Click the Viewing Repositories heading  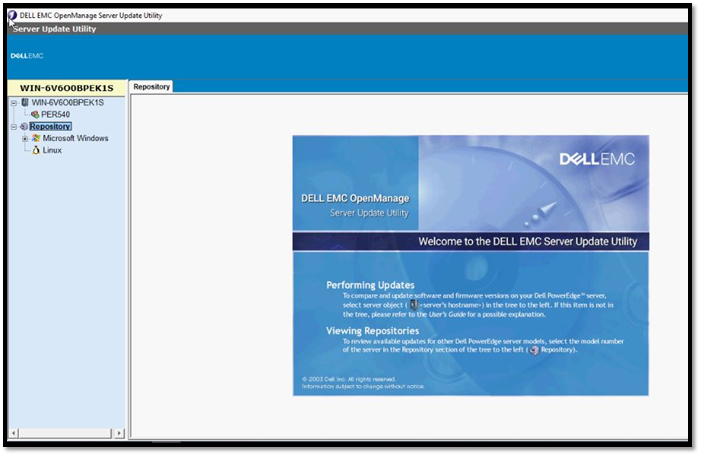(x=372, y=331)
